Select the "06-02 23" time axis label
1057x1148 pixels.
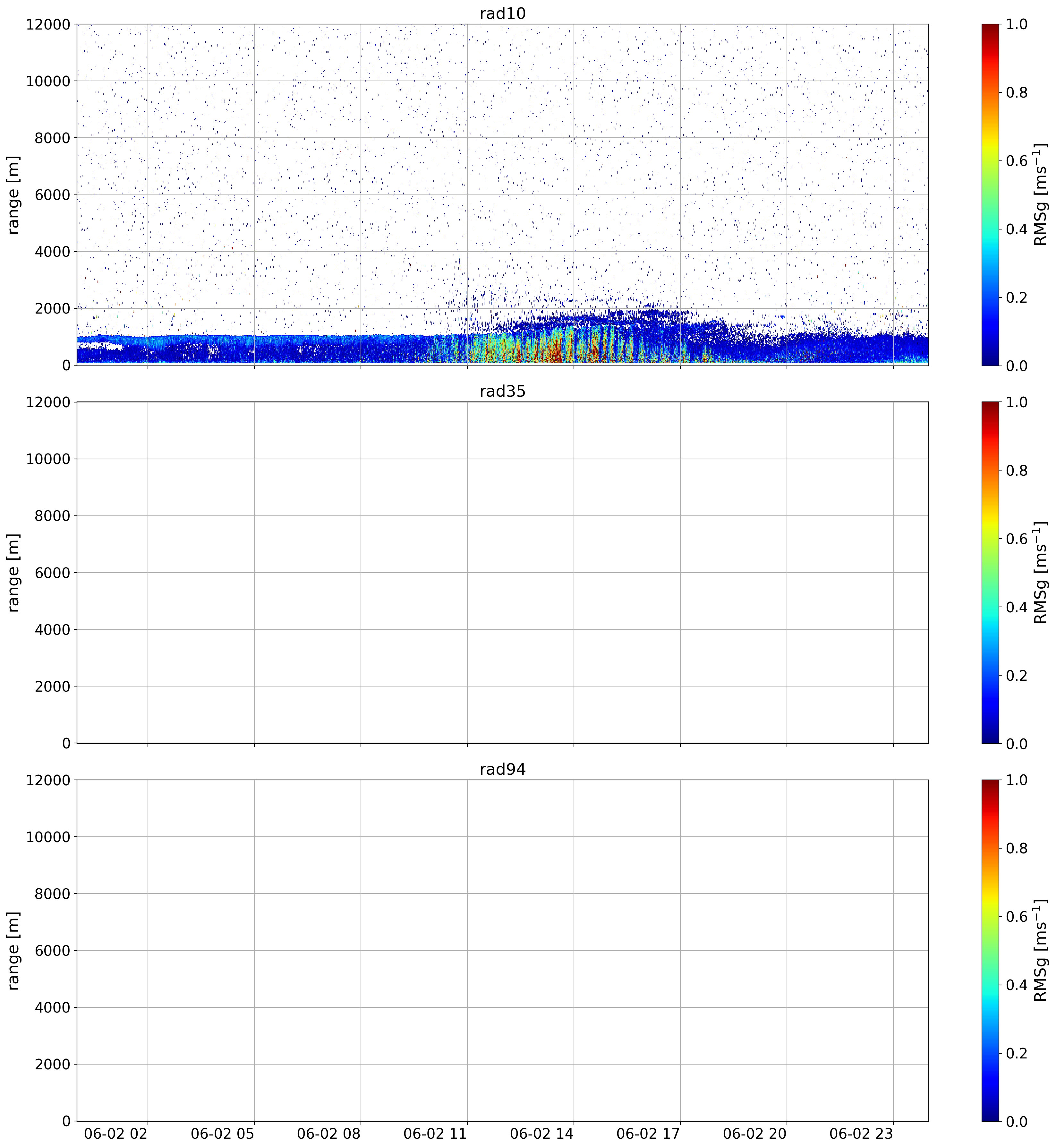pyautogui.click(x=861, y=1134)
